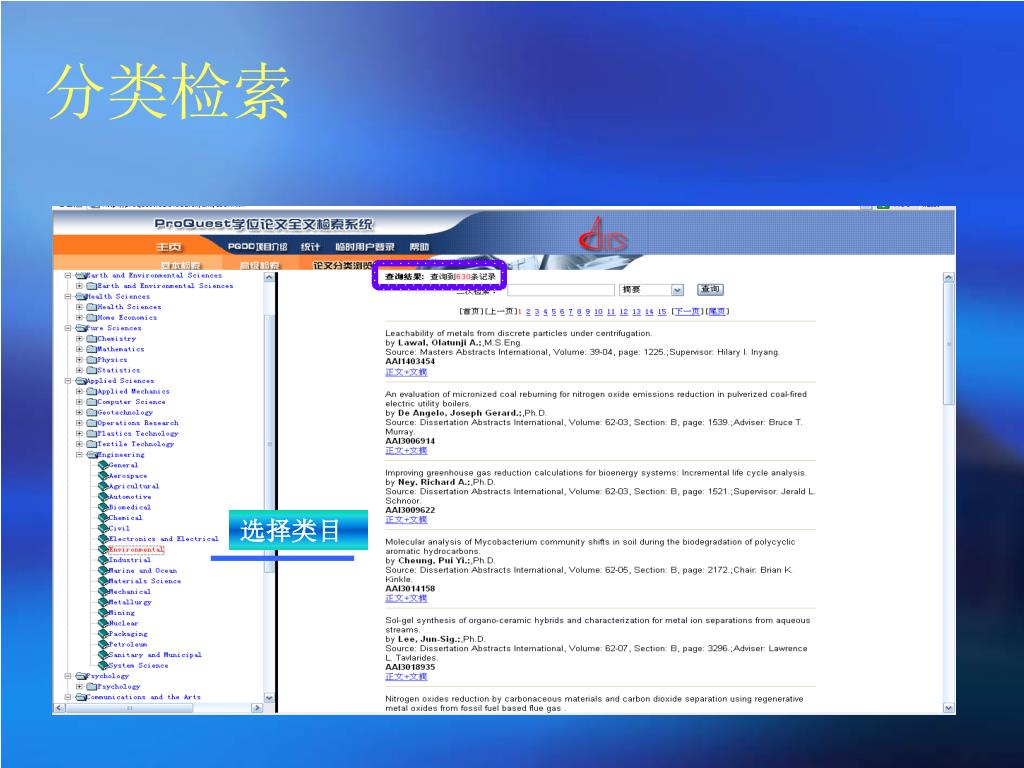Click the book icon beside Marine and Ocean
1024x768 pixels.
[x=103, y=570]
